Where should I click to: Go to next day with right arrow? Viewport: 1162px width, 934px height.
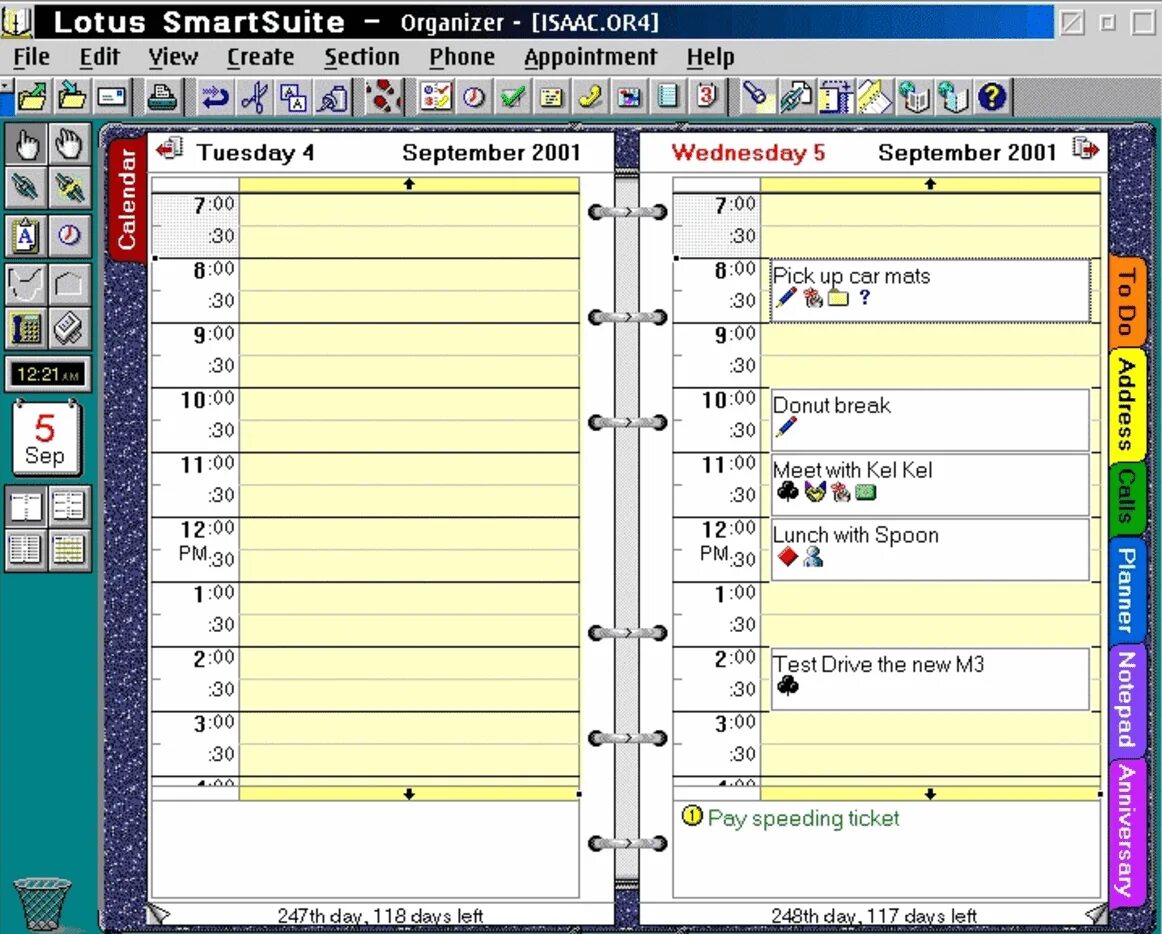coord(1086,149)
